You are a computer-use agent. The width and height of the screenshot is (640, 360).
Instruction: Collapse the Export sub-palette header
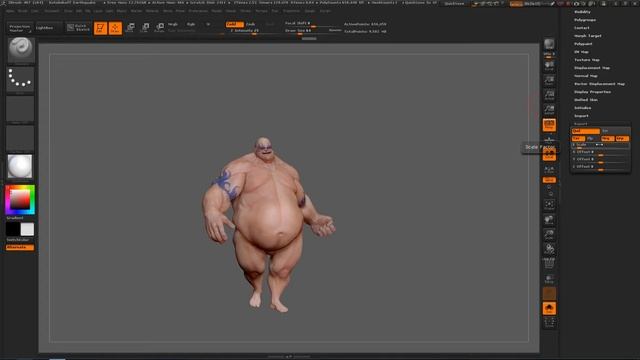click(581, 124)
